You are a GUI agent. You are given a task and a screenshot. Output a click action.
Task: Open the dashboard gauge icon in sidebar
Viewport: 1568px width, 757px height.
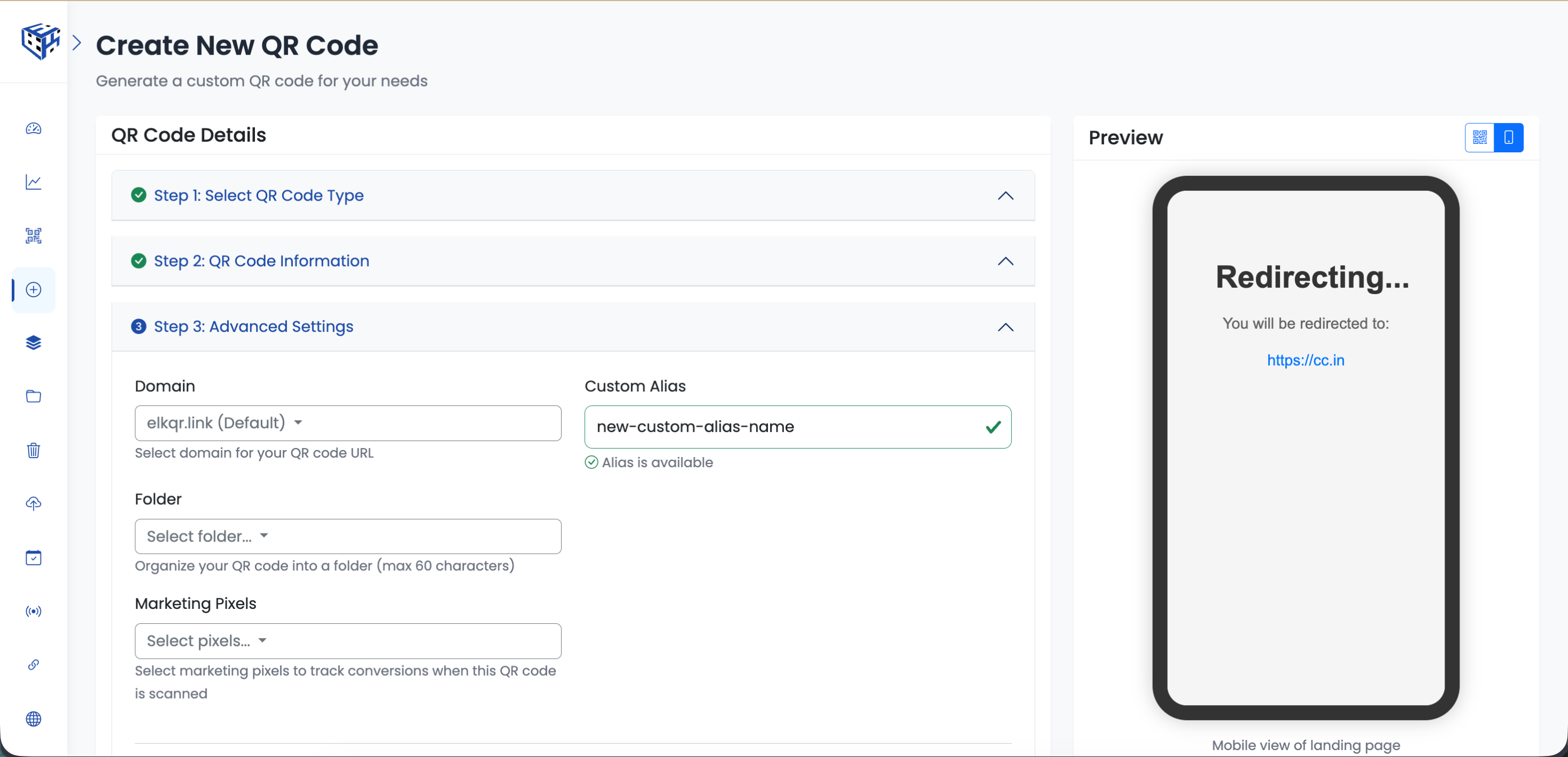coord(34,128)
